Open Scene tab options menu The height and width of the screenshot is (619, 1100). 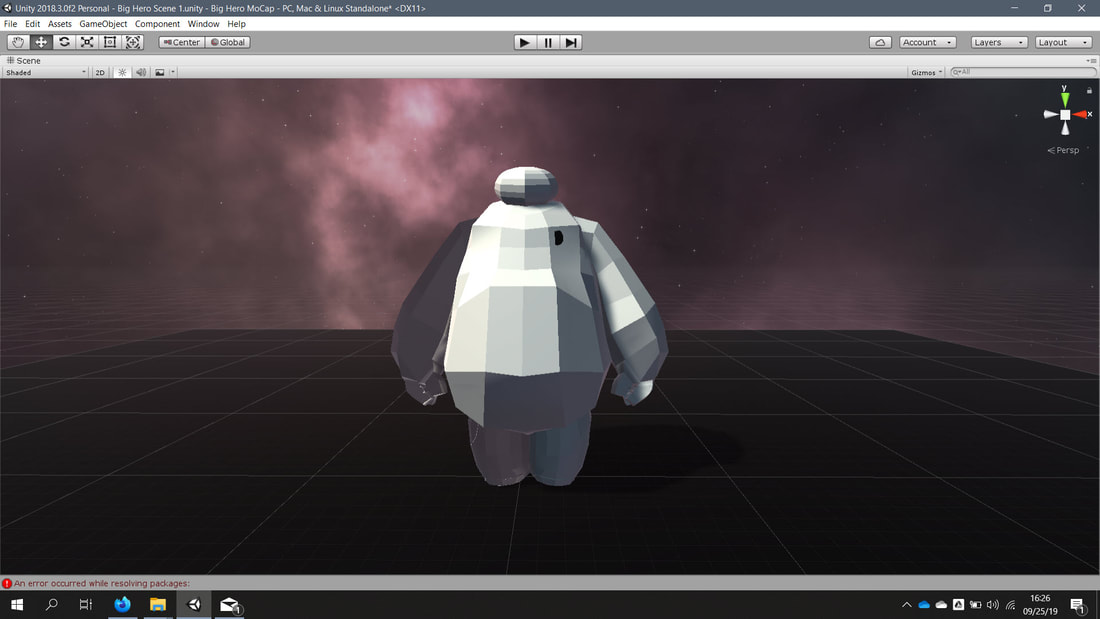[x=1091, y=60]
